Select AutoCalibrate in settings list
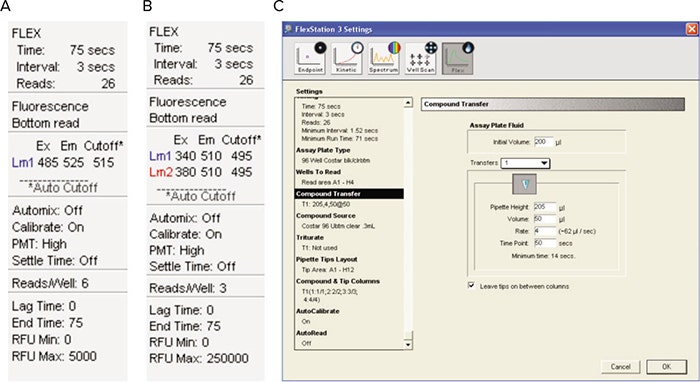The width and height of the screenshot is (700, 382). coord(318,311)
